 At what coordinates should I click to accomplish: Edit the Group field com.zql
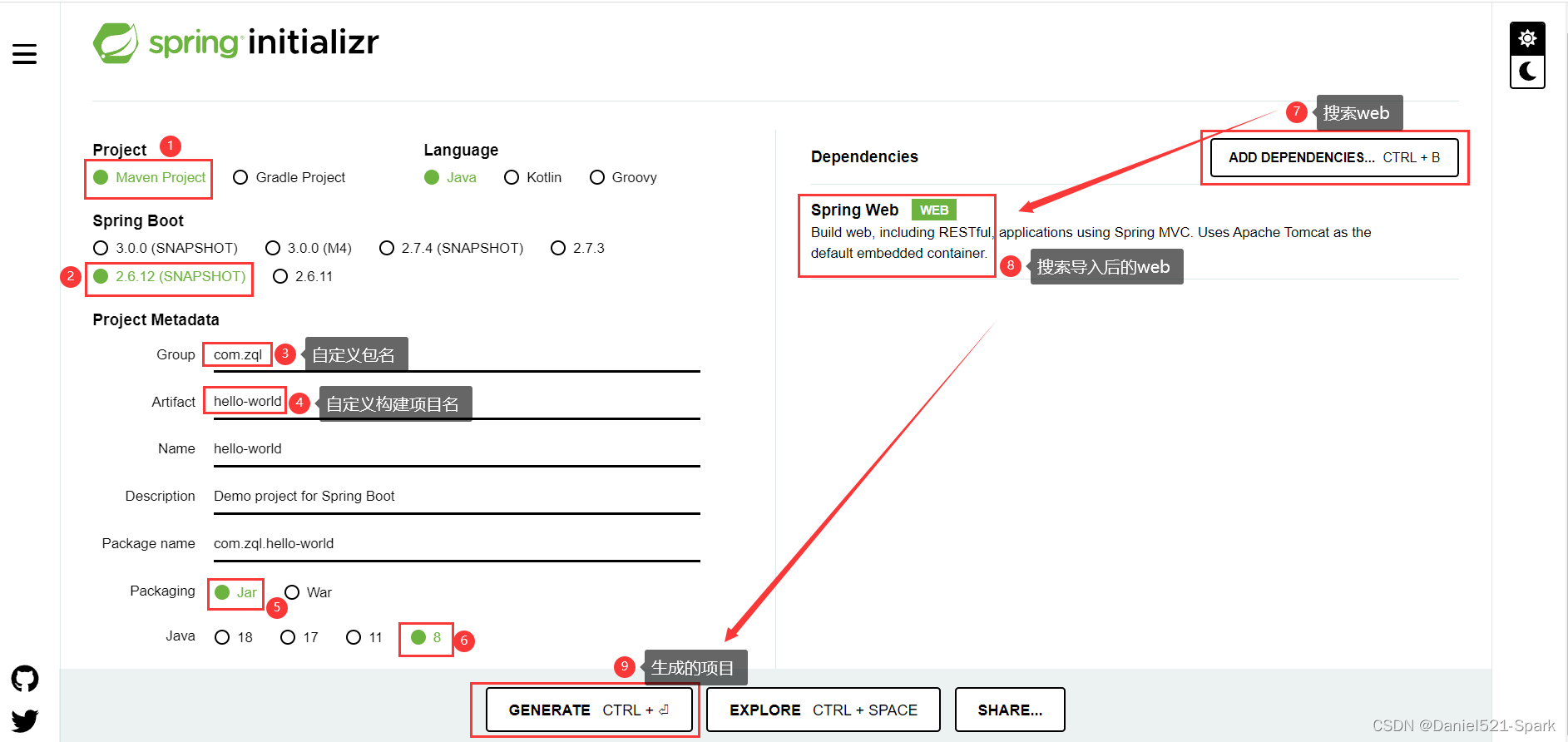pos(457,355)
